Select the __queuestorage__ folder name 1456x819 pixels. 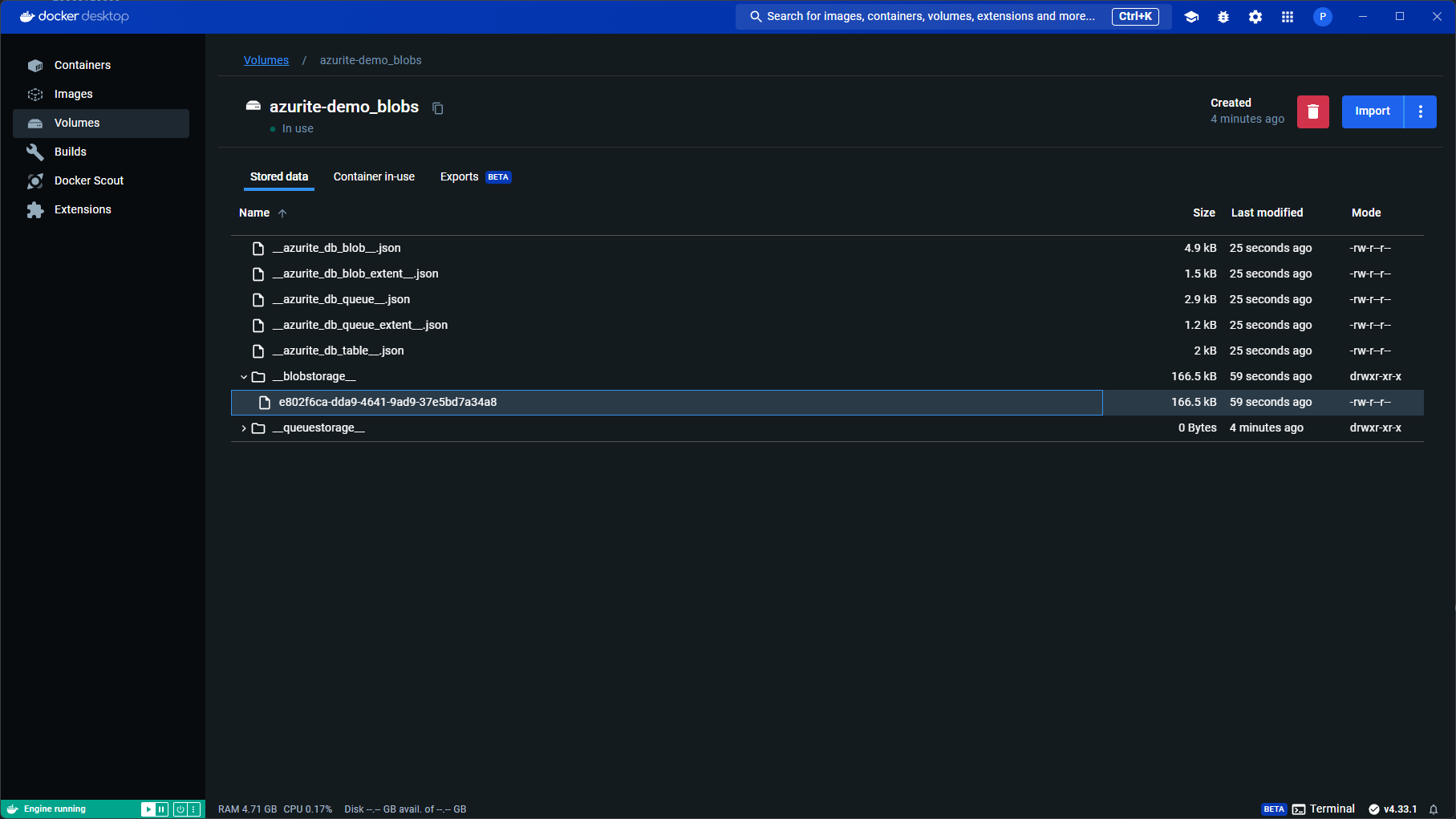click(318, 428)
